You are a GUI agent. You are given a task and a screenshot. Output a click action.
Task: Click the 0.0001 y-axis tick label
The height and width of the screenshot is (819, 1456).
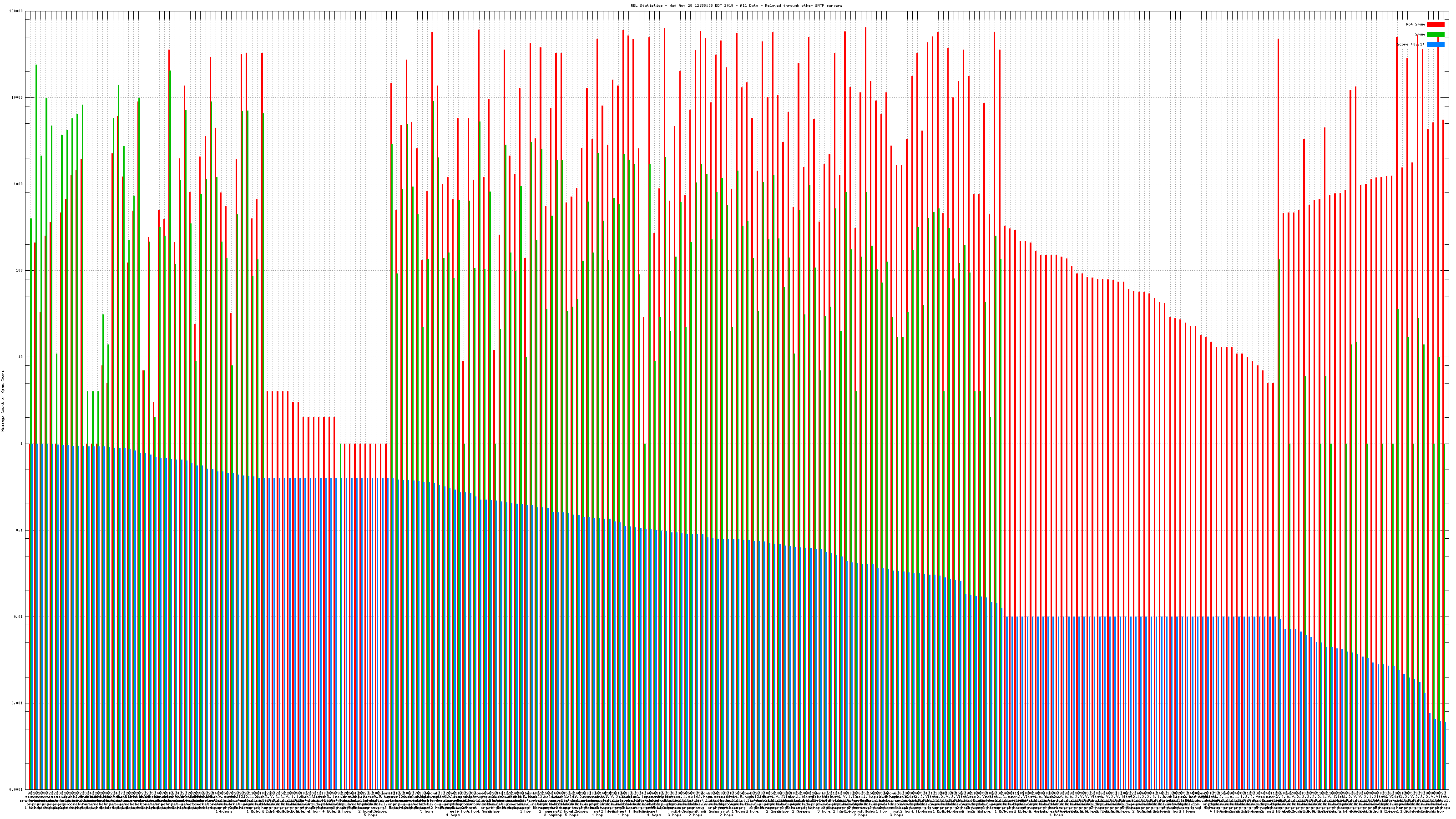pyautogui.click(x=16, y=789)
